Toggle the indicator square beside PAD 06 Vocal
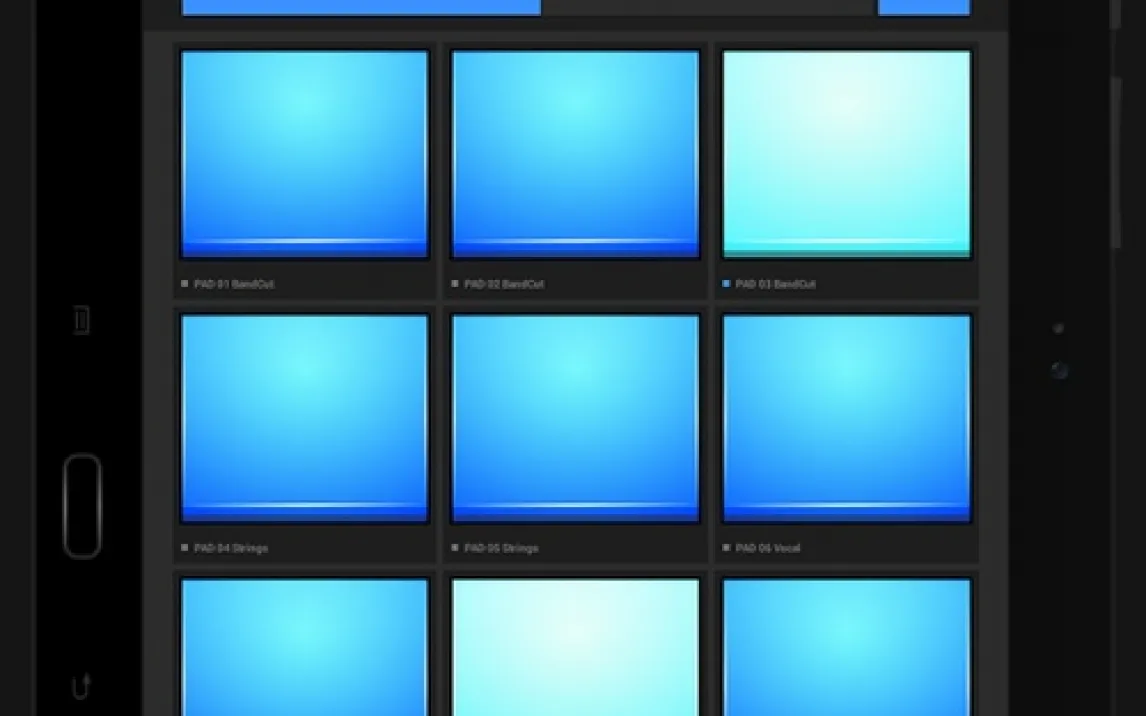Screen dimensions: 1146x716 (726, 548)
